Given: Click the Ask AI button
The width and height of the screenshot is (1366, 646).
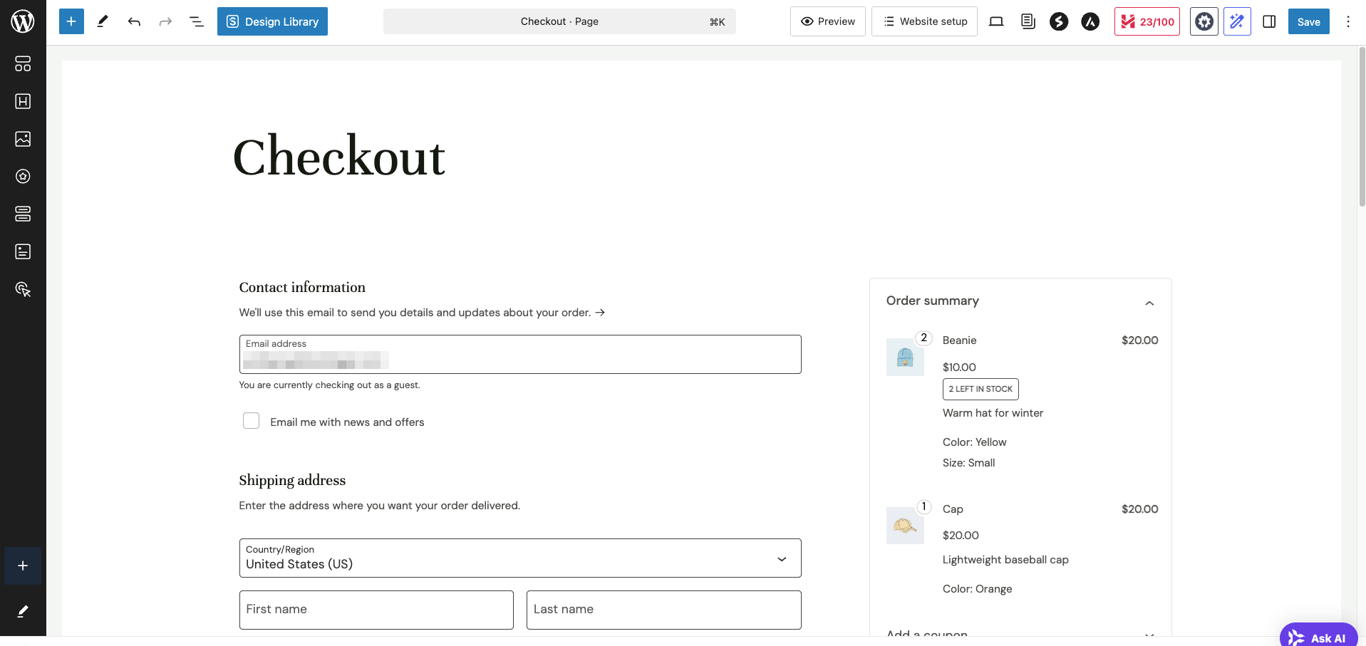Looking at the screenshot, I should (1318, 637).
